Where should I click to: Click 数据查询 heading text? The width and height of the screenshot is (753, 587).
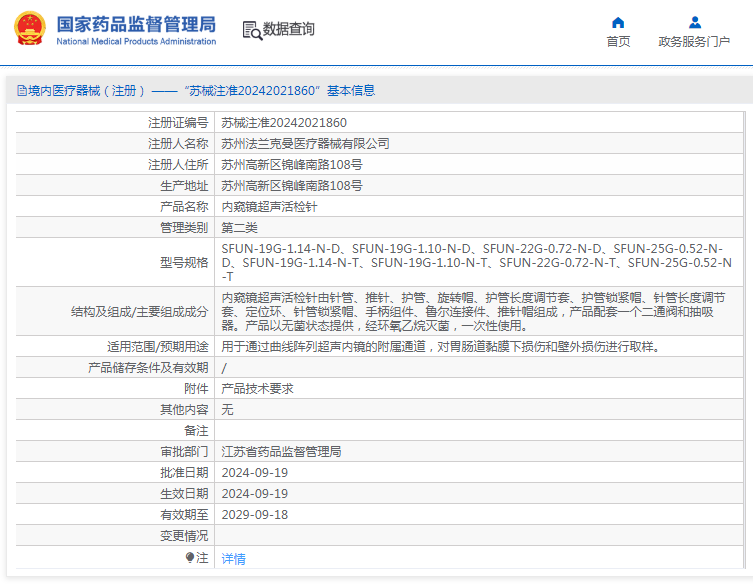[288, 29]
